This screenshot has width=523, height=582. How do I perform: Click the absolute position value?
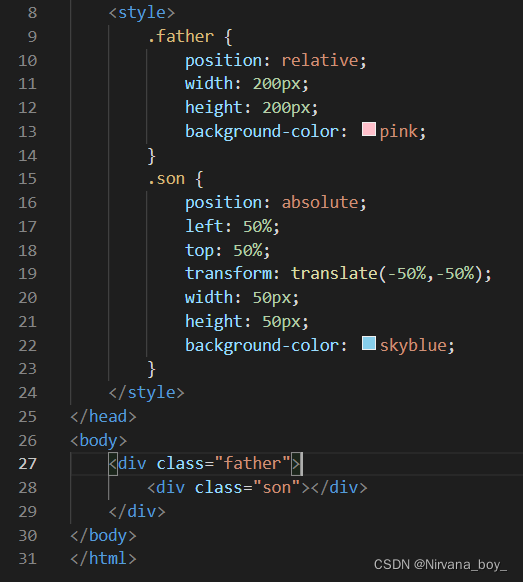click(x=320, y=203)
